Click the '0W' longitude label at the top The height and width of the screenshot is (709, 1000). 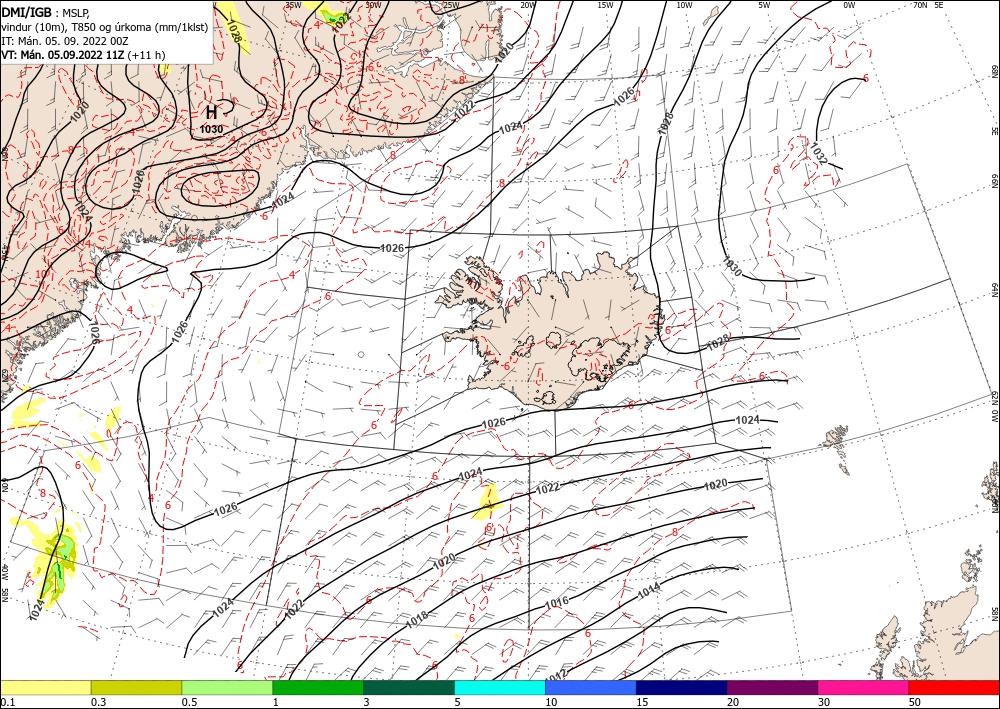(x=849, y=5)
